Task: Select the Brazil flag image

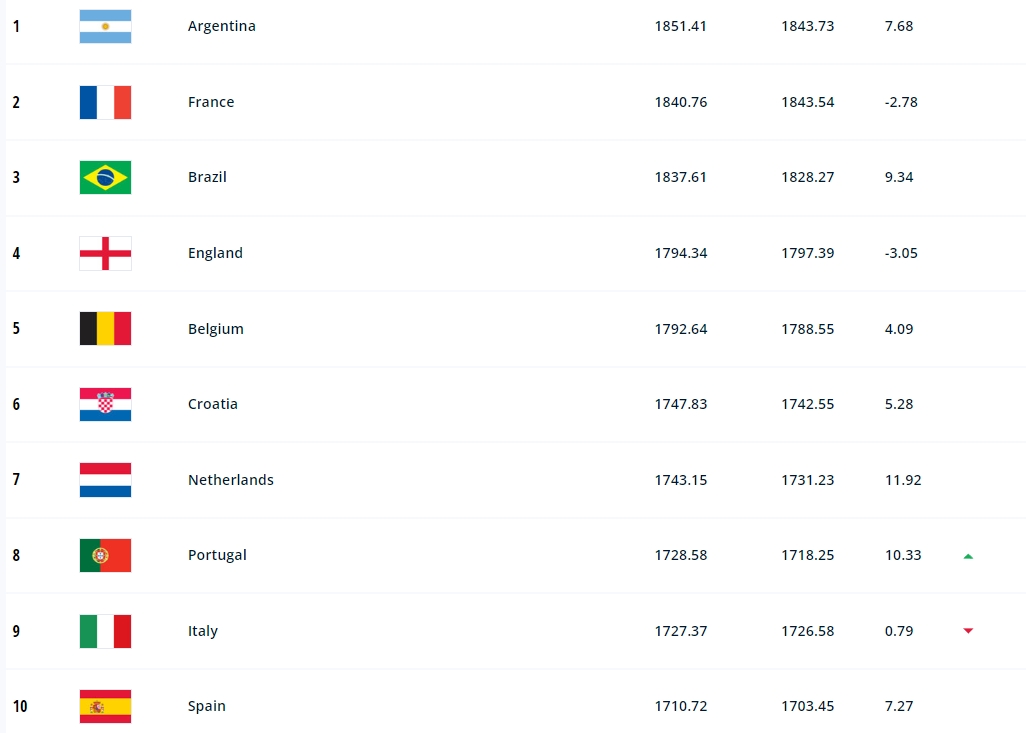Action: pos(105,177)
